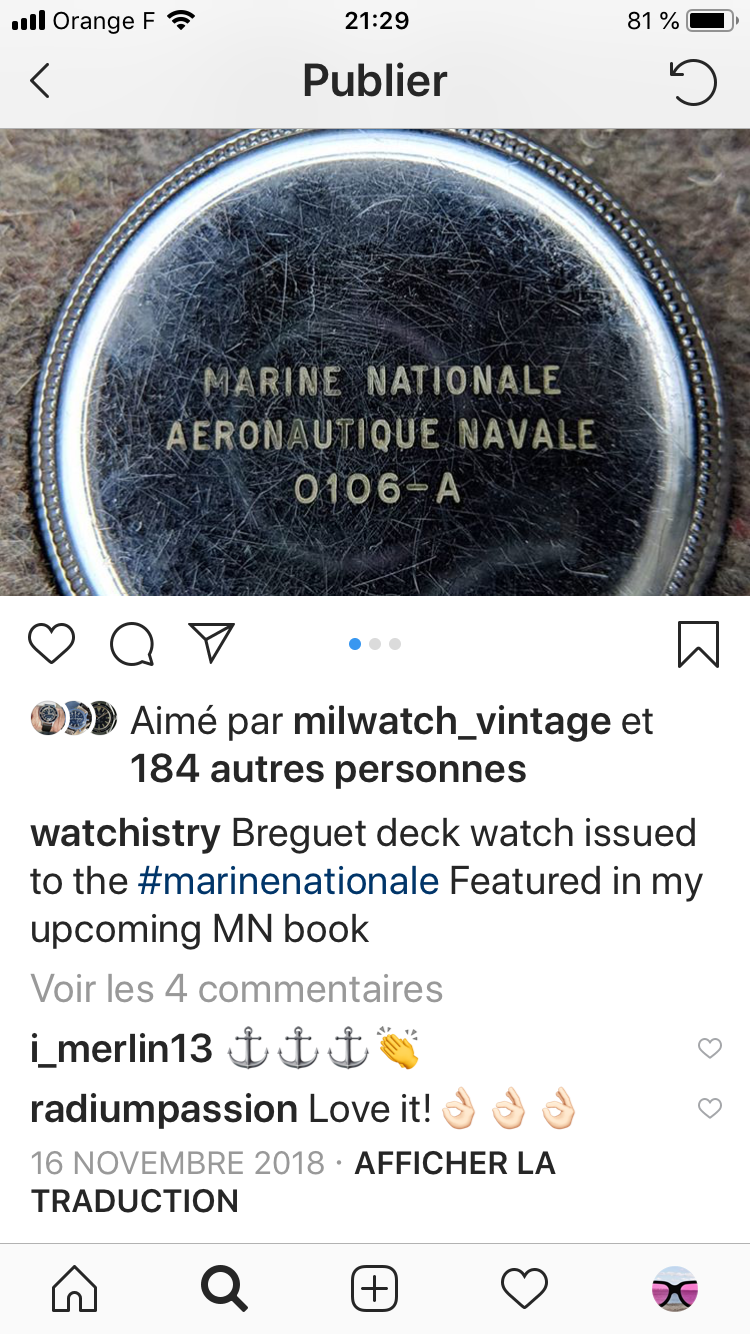Share the post with the paper plane icon
750x1334 pixels.
click(211, 643)
